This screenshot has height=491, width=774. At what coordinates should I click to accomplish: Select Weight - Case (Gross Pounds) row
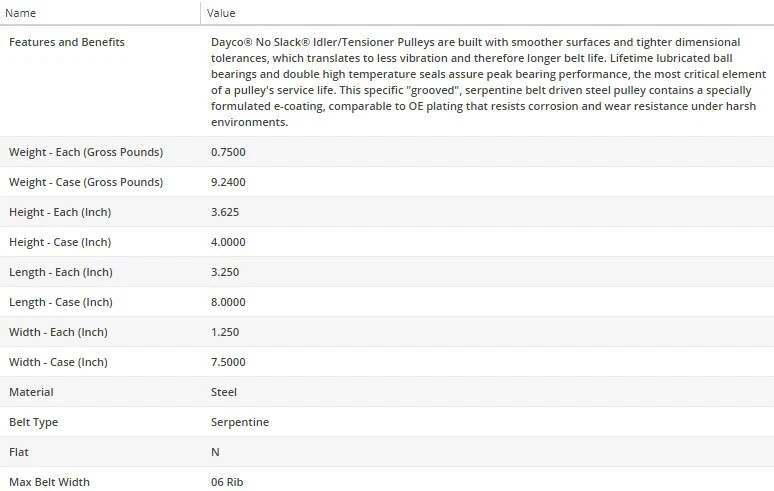click(x=86, y=182)
